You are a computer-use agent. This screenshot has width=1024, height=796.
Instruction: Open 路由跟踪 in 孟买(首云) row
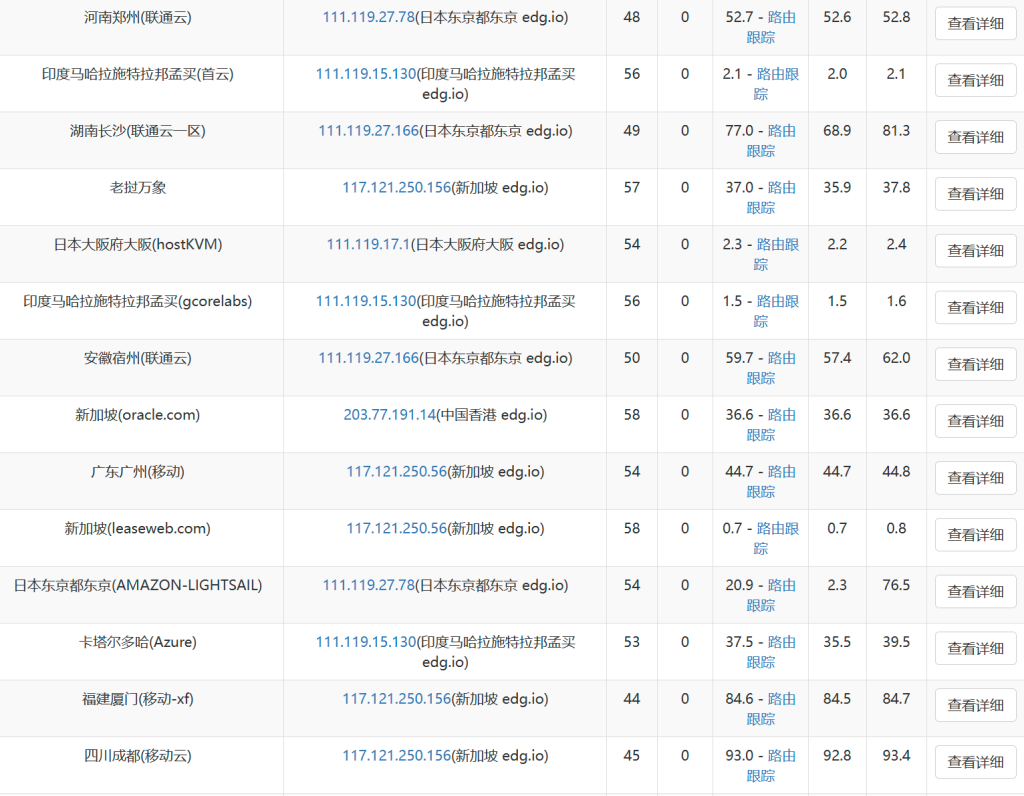pyautogui.click(x=777, y=74)
